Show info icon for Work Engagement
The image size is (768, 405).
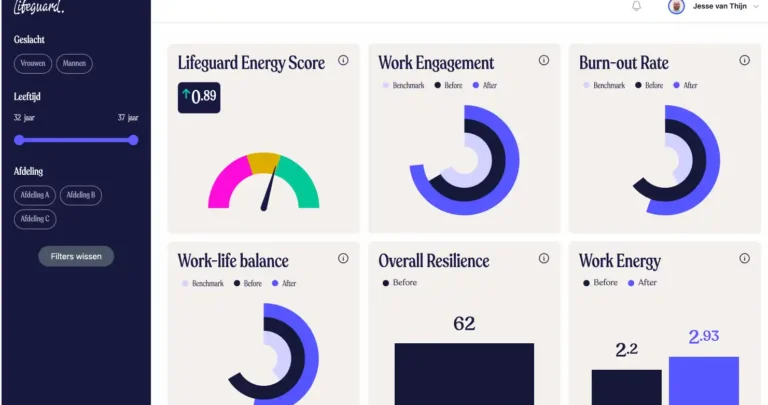pyautogui.click(x=544, y=60)
